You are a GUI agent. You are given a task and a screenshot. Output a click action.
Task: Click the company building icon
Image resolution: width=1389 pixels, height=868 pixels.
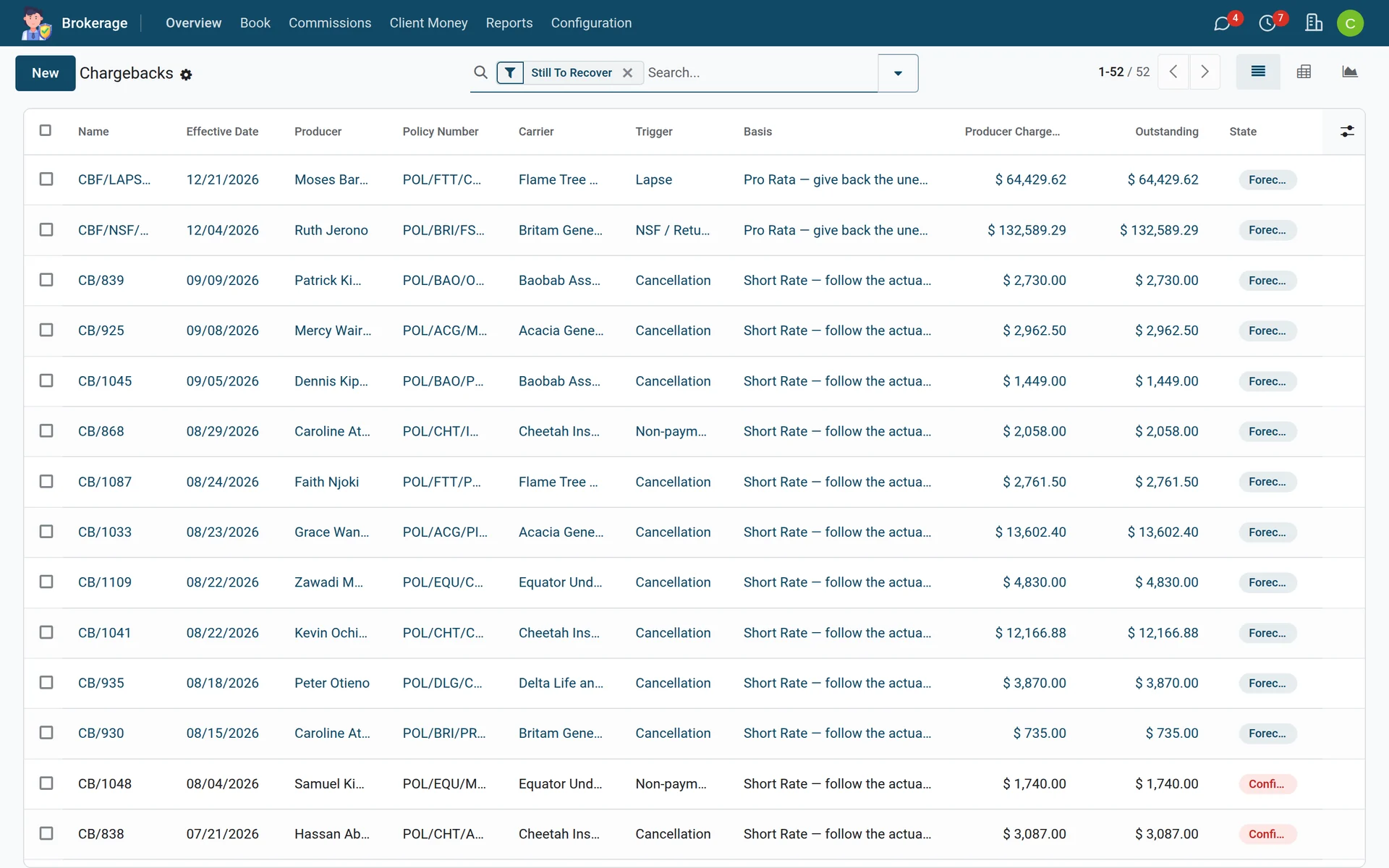coord(1314,23)
